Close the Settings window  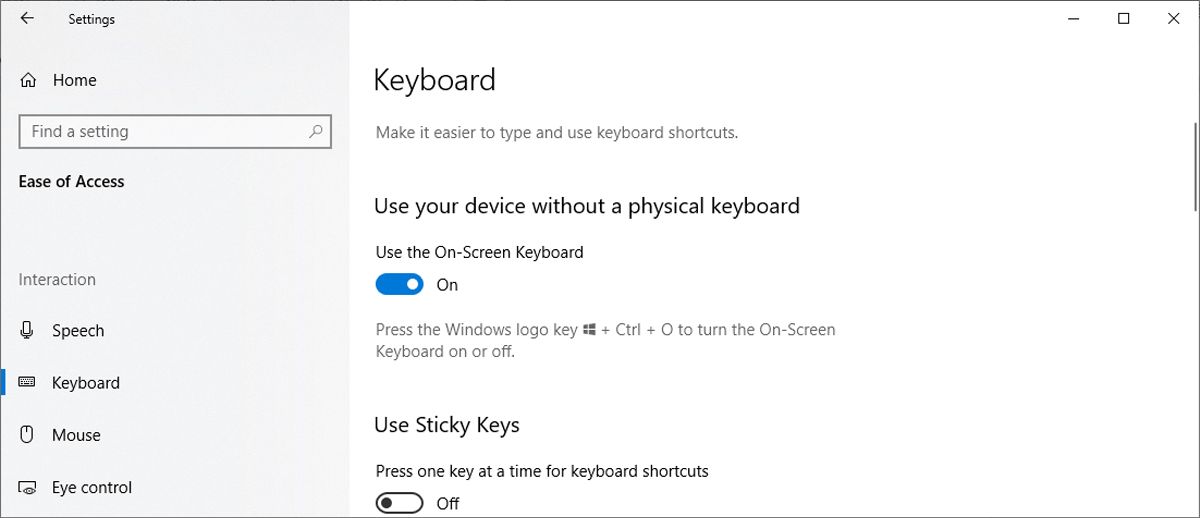click(1173, 19)
